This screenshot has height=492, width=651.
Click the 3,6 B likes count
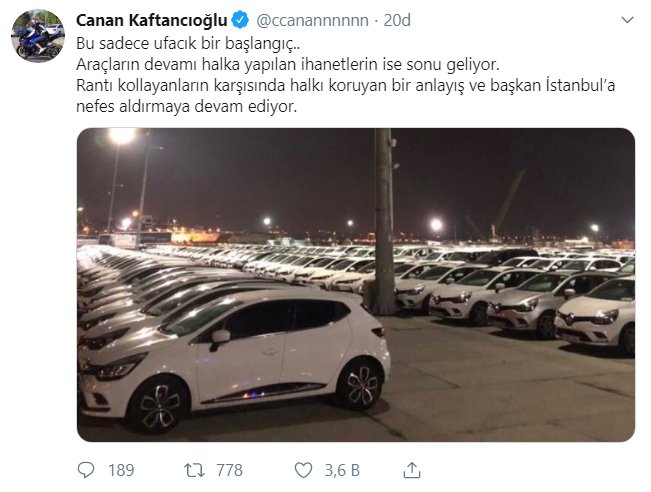[342, 470]
